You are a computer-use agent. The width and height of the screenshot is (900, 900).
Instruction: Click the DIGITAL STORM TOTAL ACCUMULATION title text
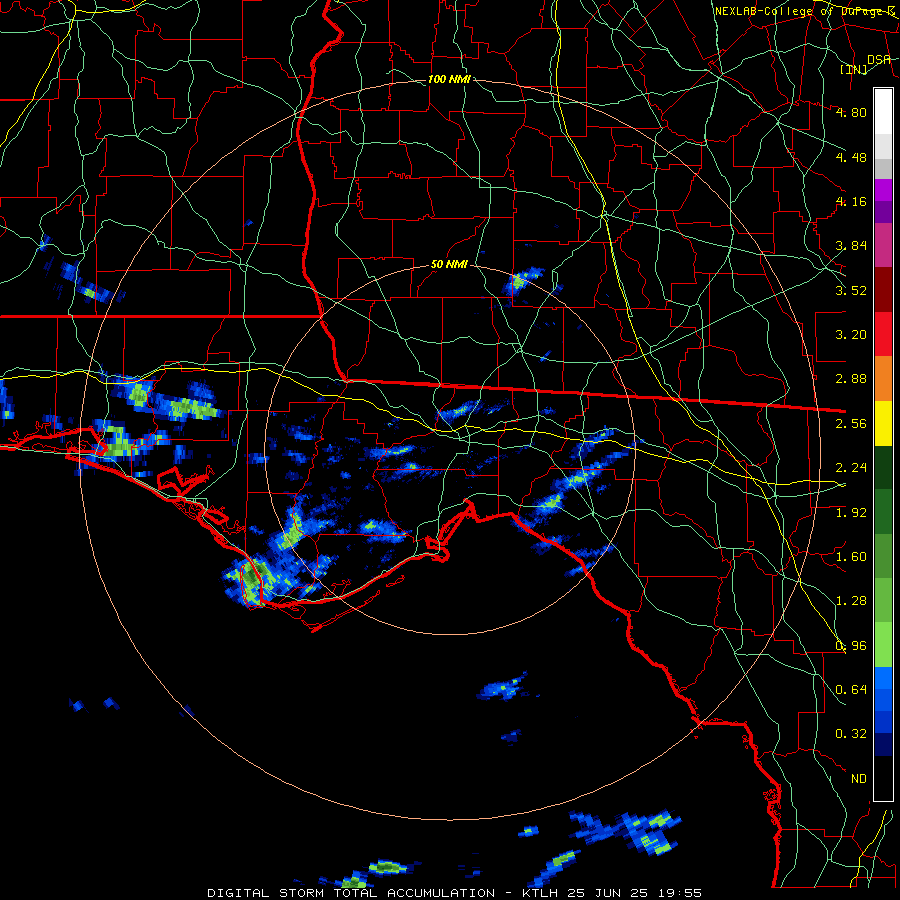click(x=351, y=893)
